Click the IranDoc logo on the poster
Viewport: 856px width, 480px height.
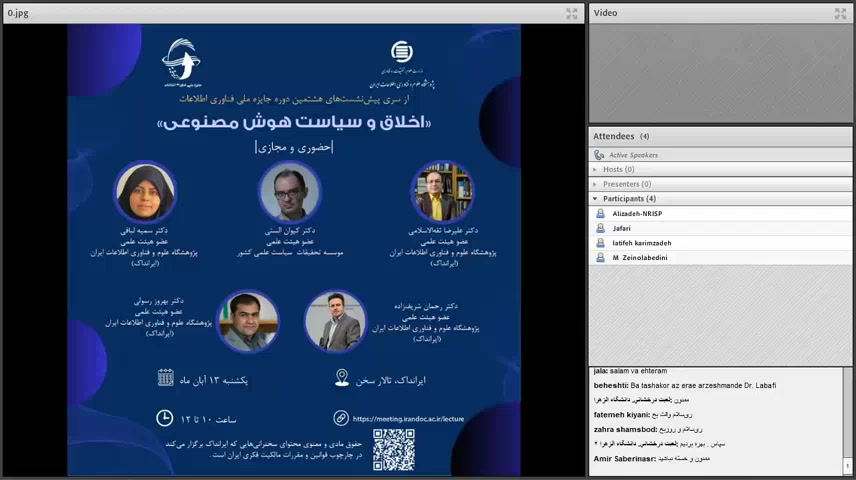coord(402,52)
